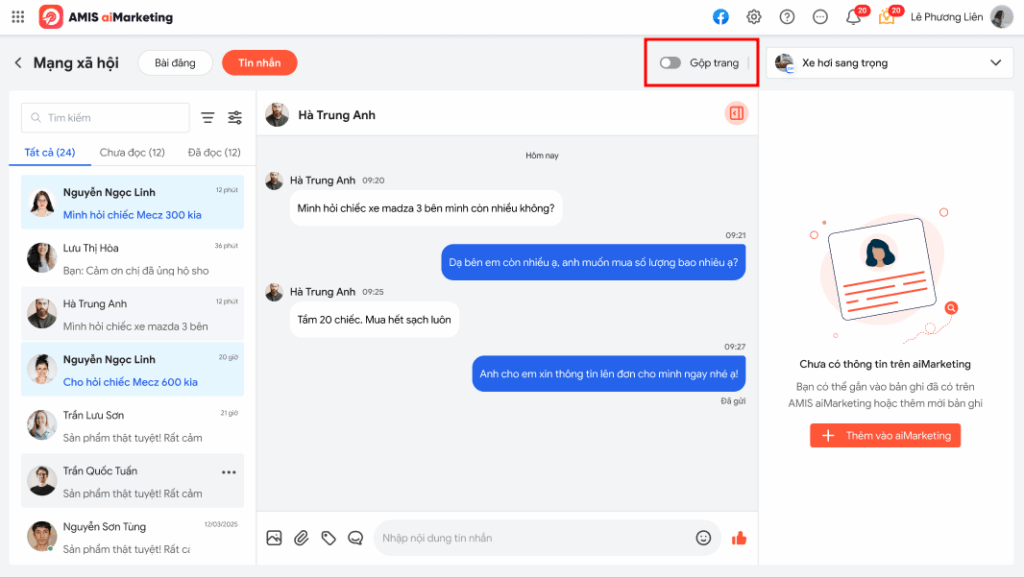The image size is (1024, 578).
Task: Click the message input field
Action: (530, 538)
